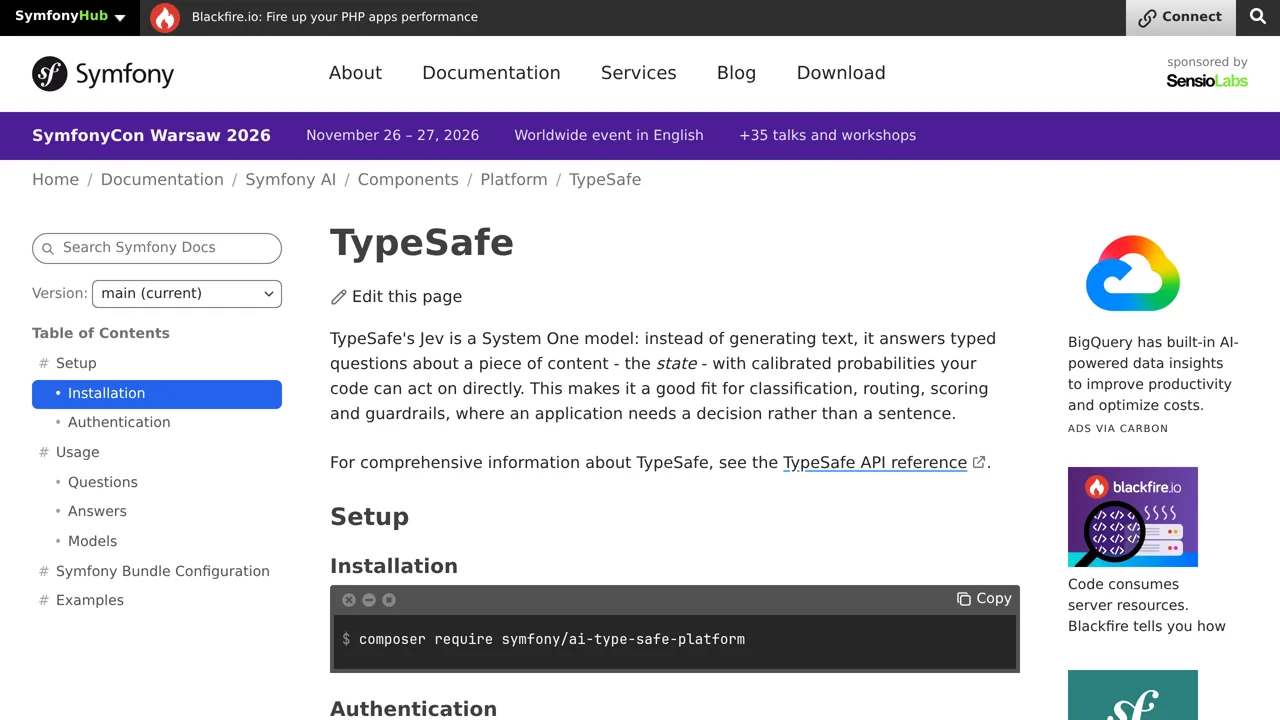
Task: Click the Copy button label on code block
Action: tap(993, 599)
